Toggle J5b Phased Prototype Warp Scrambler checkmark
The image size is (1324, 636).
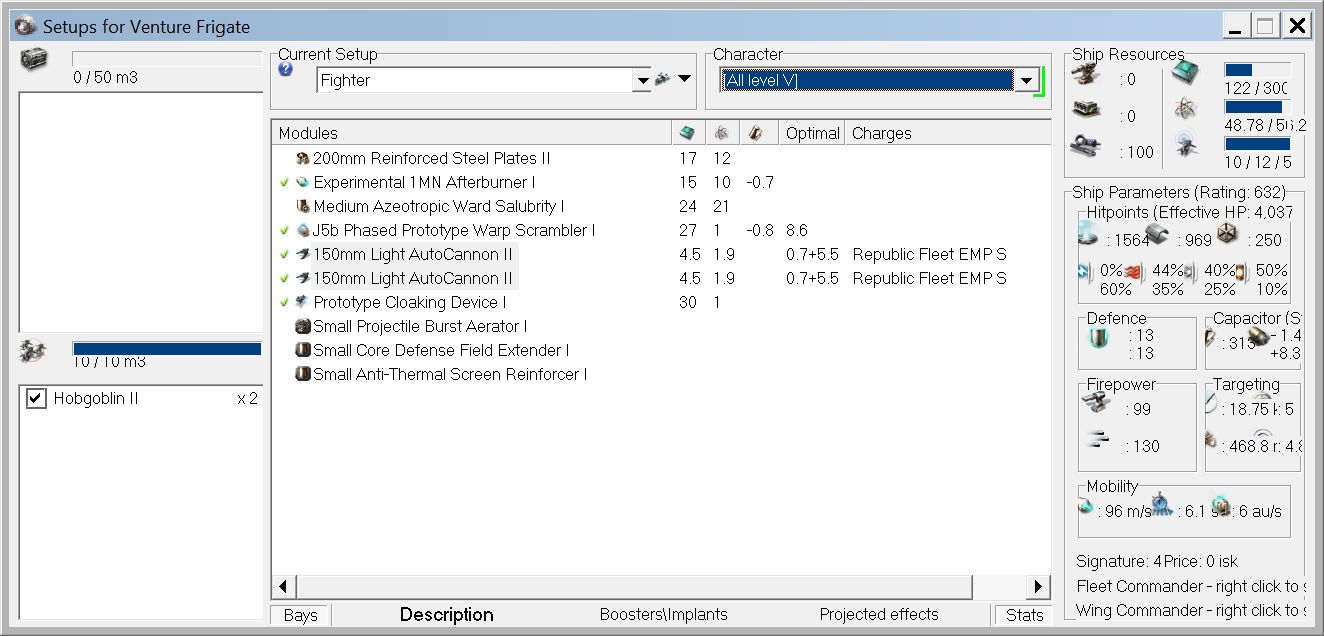[x=285, y=230]
